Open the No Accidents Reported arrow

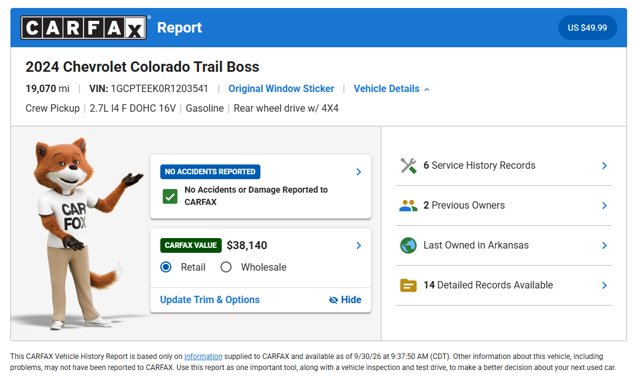click(358, 172)
